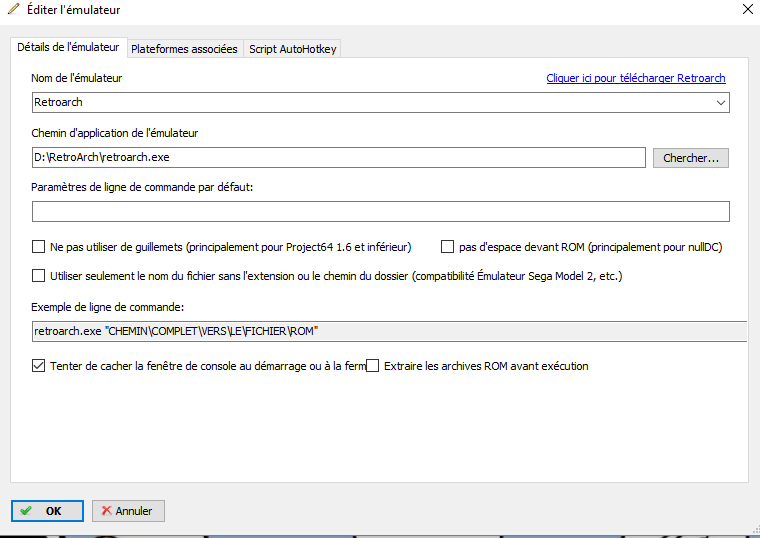Click the Chemin d'application de l'émulateur label
The image size is (760, 538).
(114, 133)
